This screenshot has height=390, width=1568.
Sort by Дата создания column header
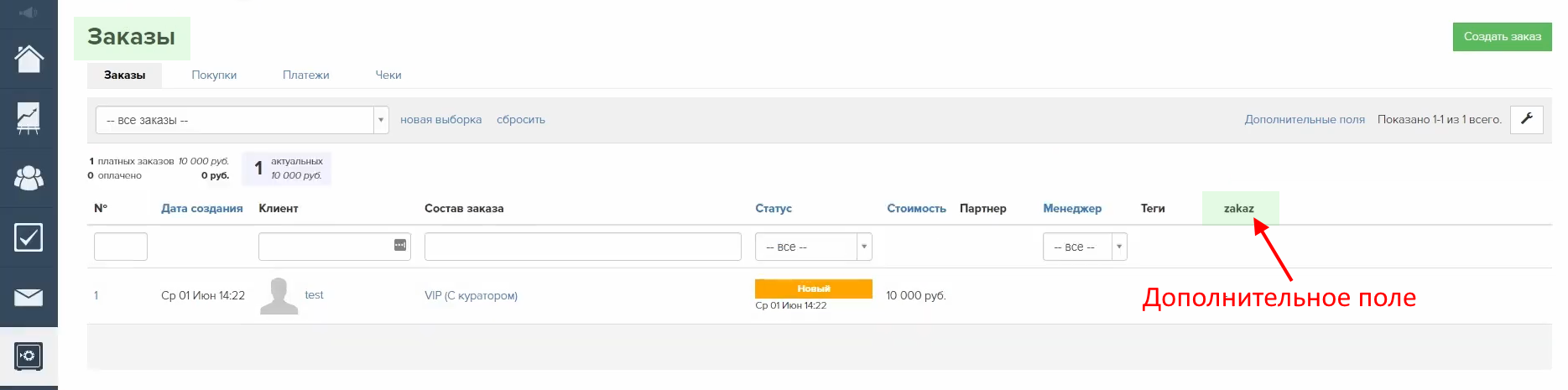coord(201,208)
